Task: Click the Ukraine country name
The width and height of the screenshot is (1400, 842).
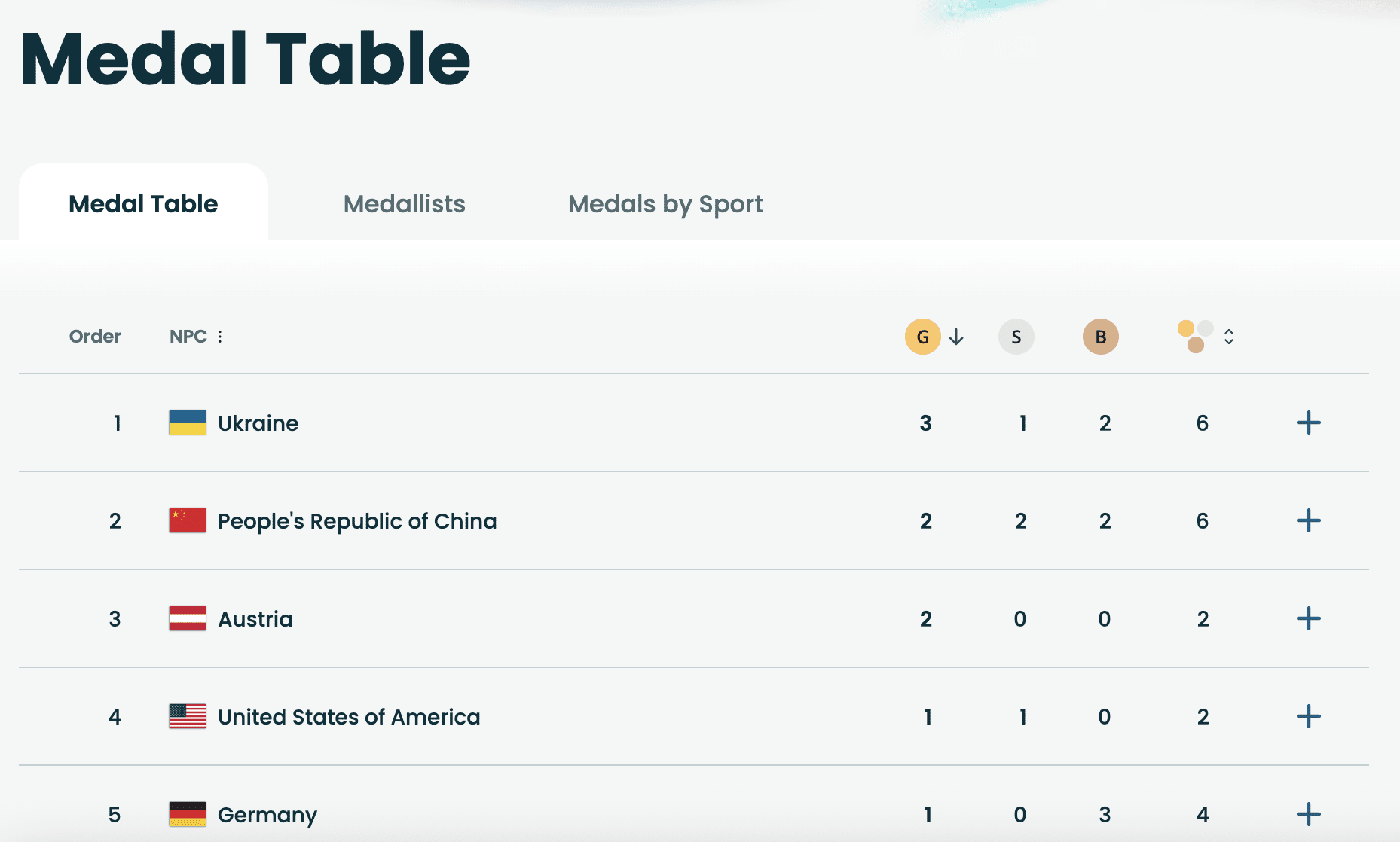Action: pyautogui.click(x=258, y=423)
